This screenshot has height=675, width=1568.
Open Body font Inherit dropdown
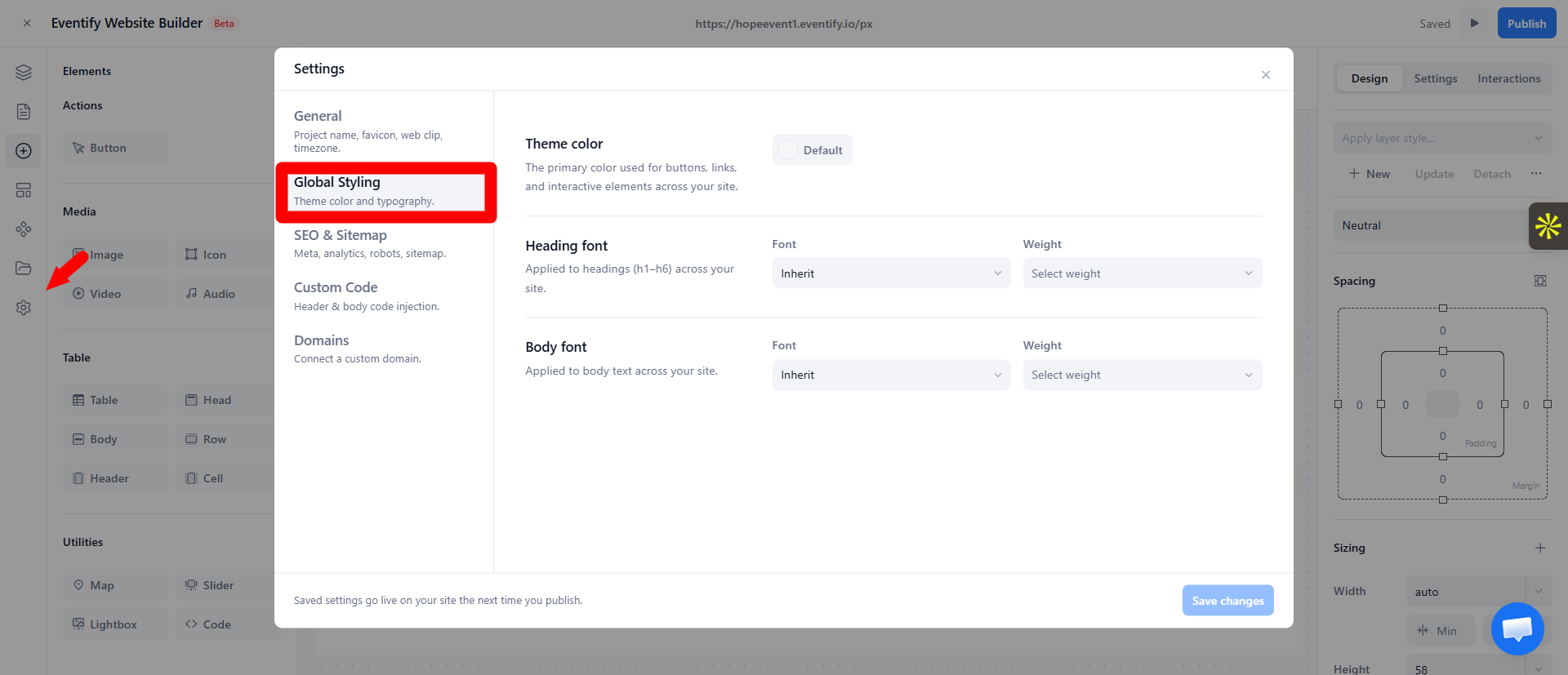tap(891, 375)
